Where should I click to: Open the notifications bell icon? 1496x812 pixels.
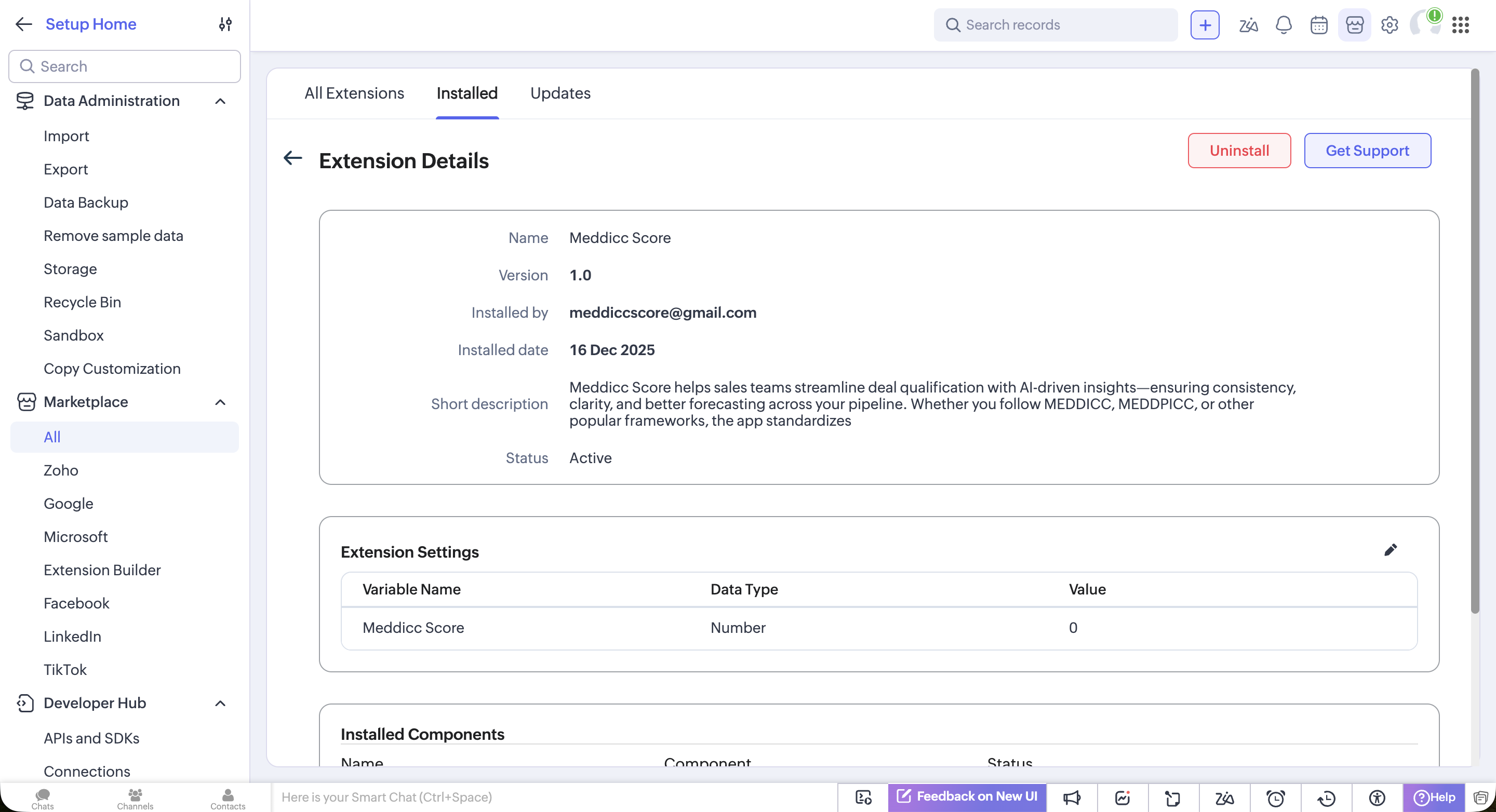[x=1284, y=25]
